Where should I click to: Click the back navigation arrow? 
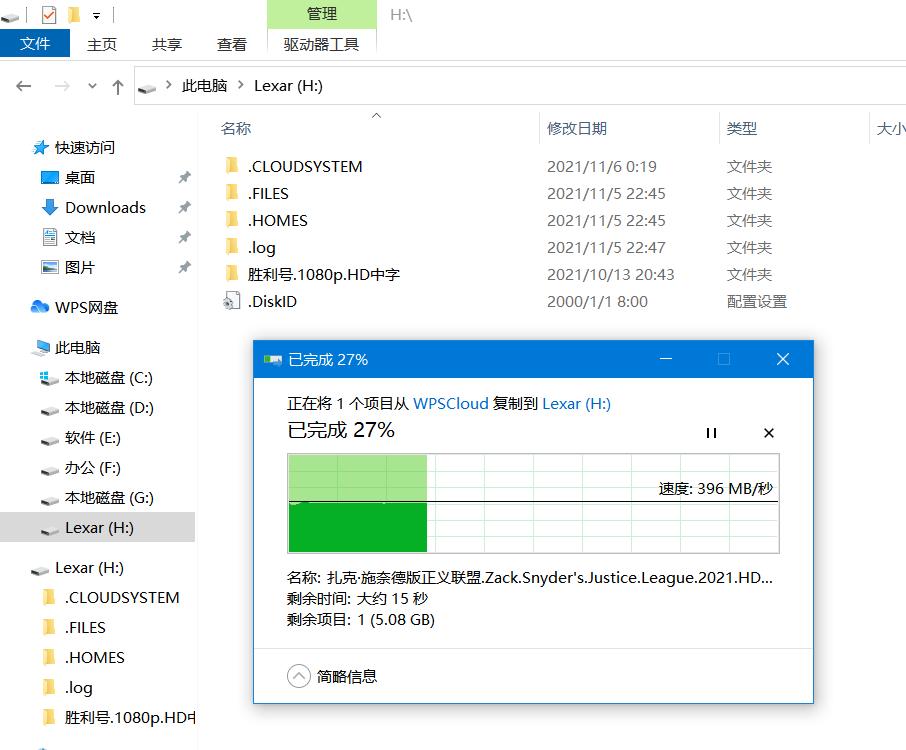point(24,86)
